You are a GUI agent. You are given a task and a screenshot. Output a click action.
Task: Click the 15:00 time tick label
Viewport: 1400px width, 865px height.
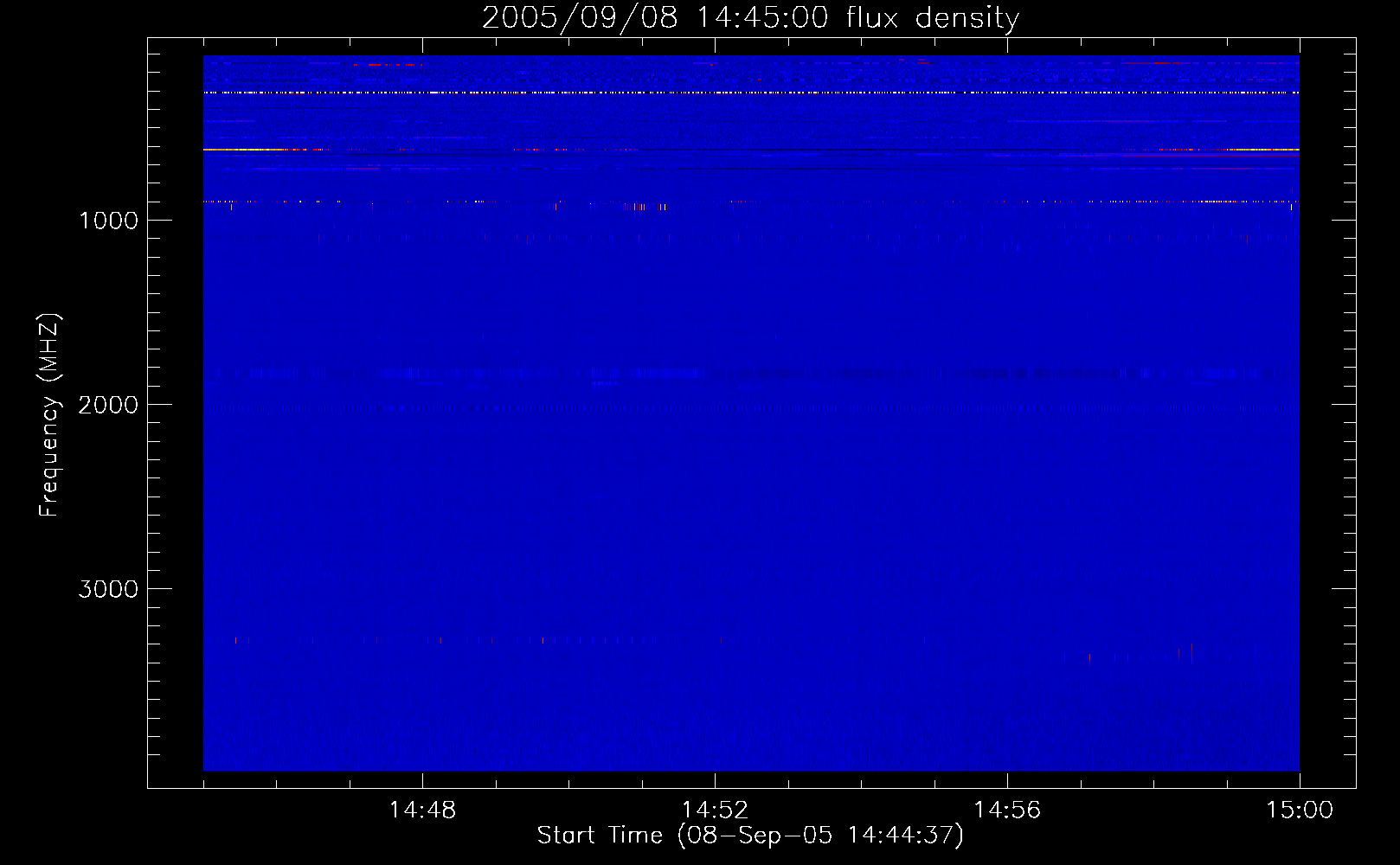(1300, 811)
